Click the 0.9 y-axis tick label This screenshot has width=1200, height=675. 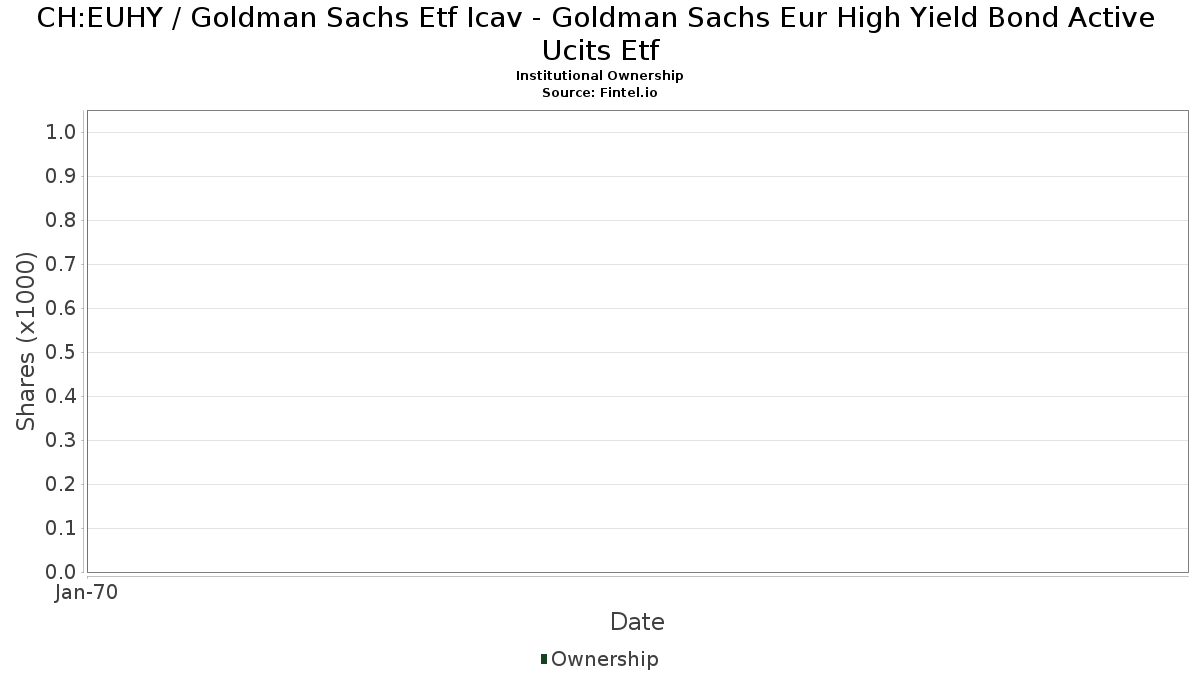coord(62,176)
